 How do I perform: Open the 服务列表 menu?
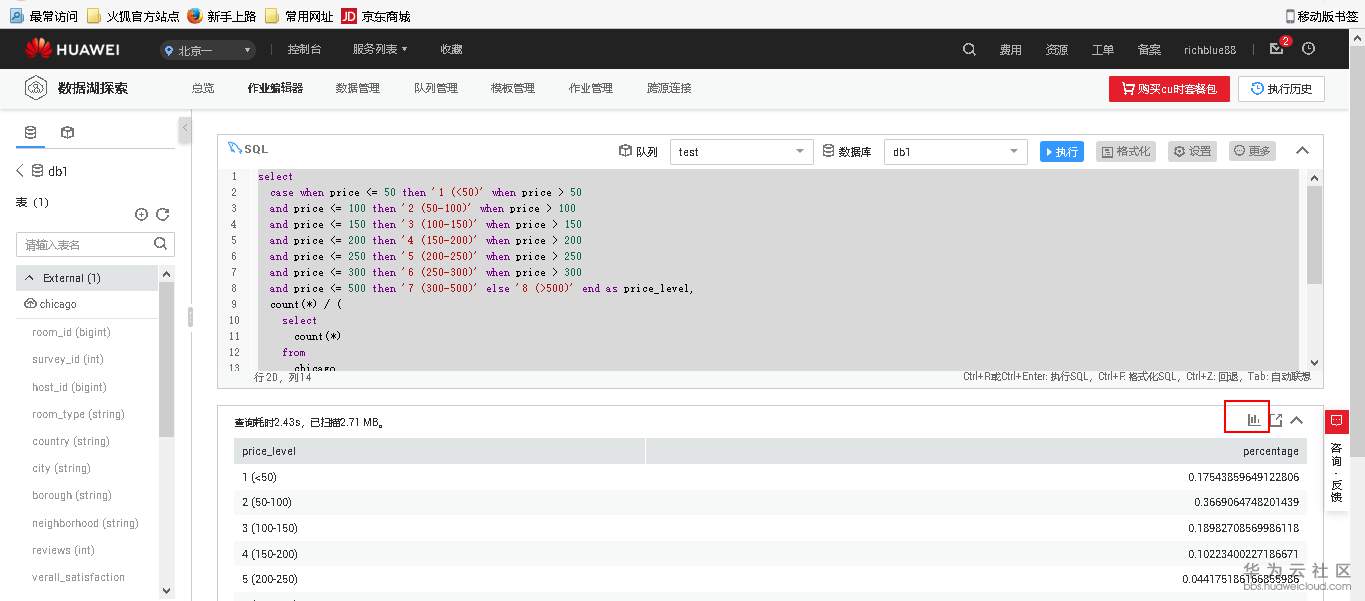[374, 48]
